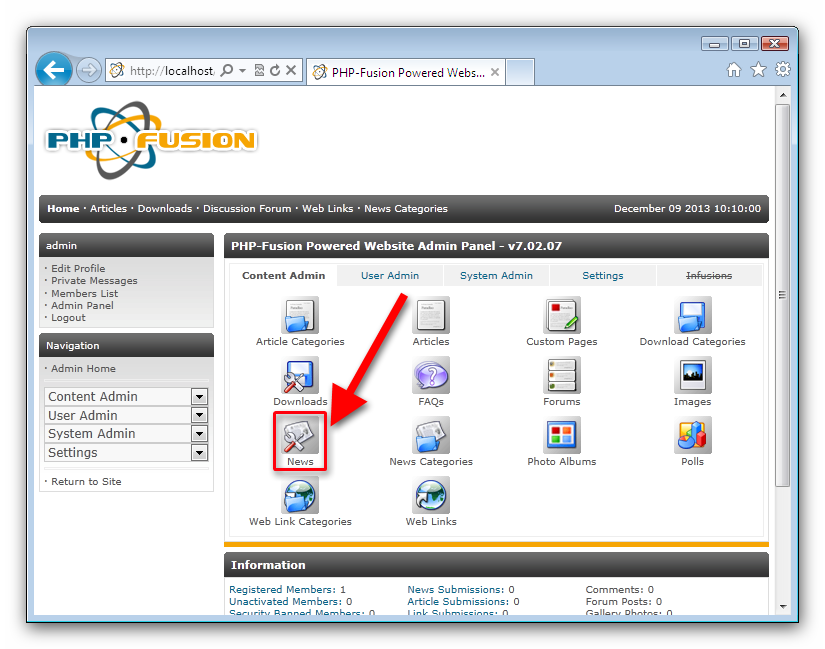The width and height of the screenshot is (825, 649).
Task: Open the Web Links globe icon
Action: tap(431, 497)
